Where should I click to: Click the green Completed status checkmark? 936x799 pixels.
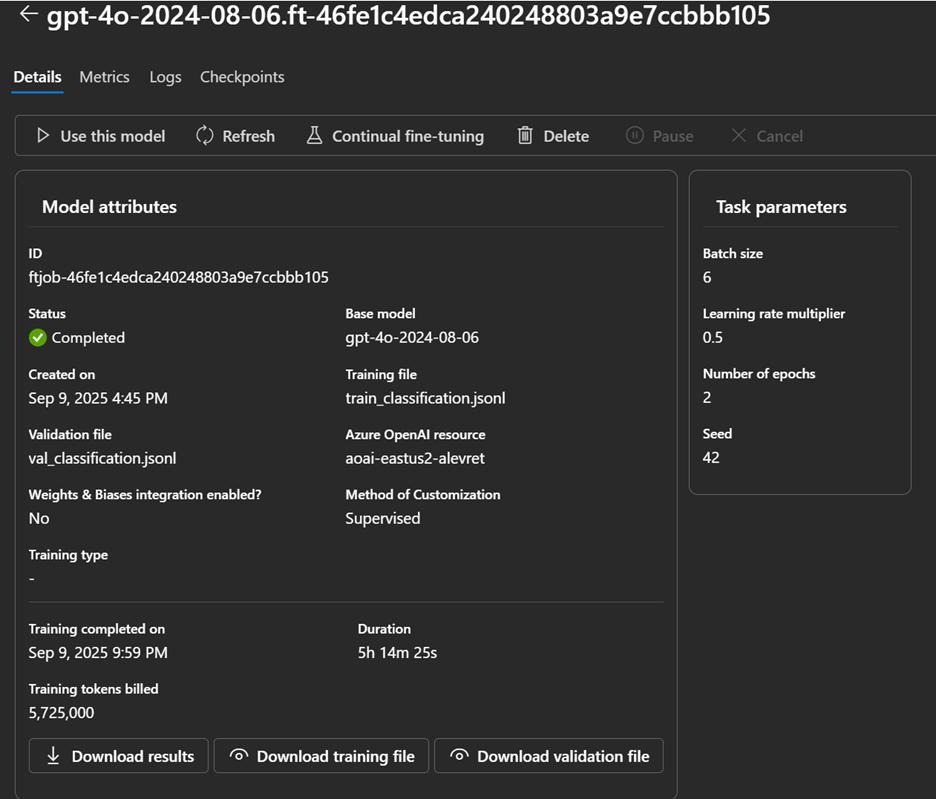(x=38, y=338)
